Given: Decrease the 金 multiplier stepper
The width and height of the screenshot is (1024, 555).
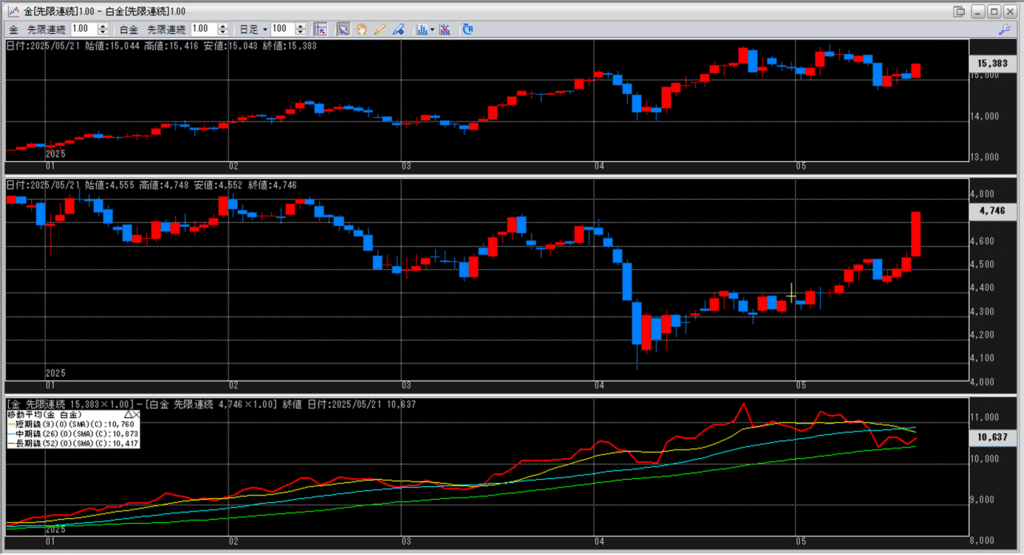Looking at the screenshot, I should tap(103, 33).
